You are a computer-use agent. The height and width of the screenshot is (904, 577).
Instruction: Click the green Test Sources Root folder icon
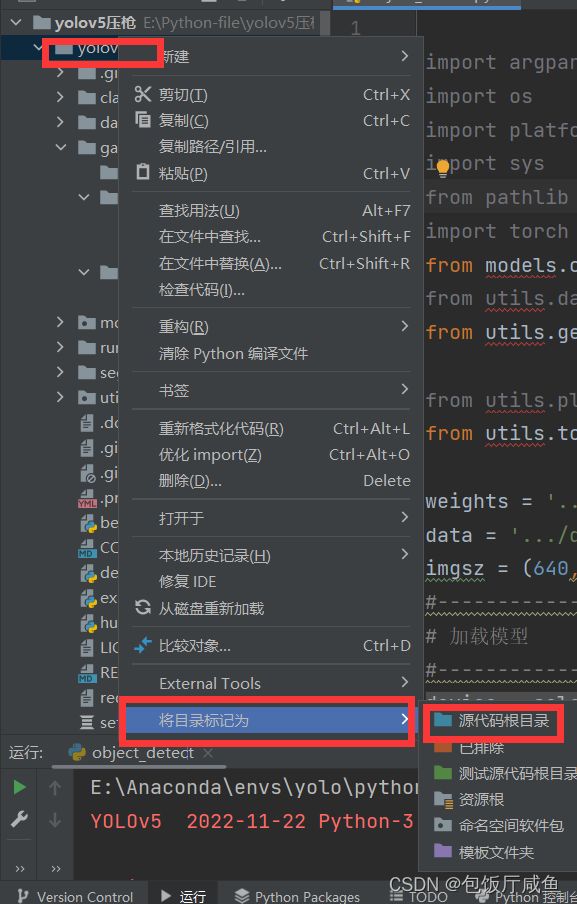coord(443,773)
